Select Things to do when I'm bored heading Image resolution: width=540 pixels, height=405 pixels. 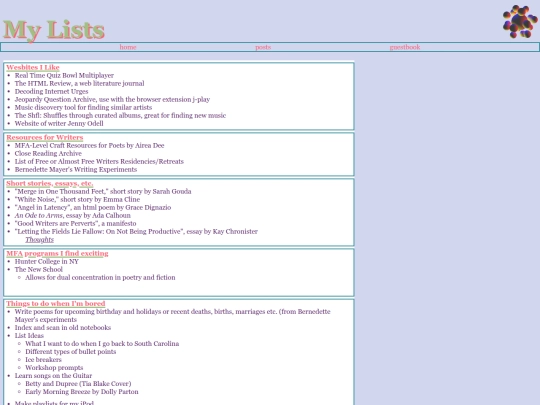55,304
